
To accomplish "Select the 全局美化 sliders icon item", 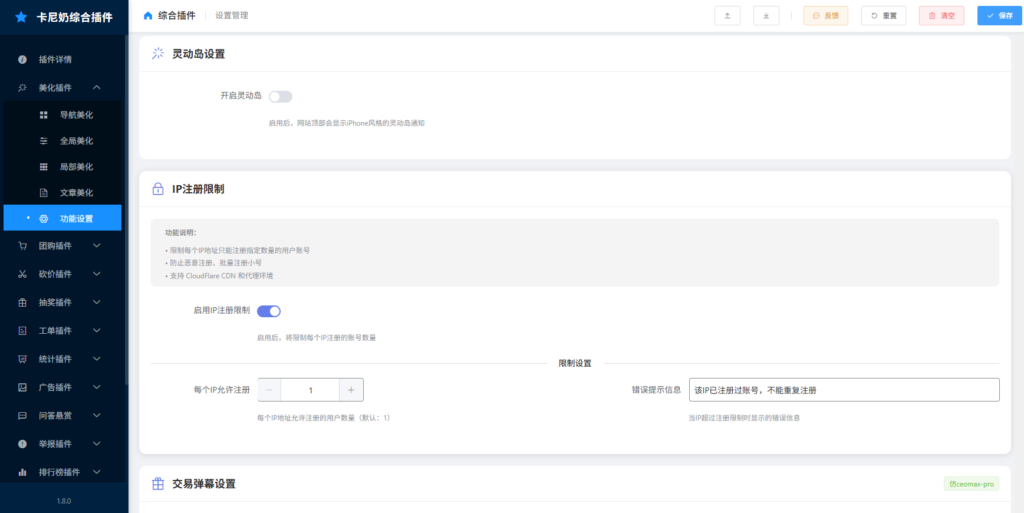I will tap(44, 141).
